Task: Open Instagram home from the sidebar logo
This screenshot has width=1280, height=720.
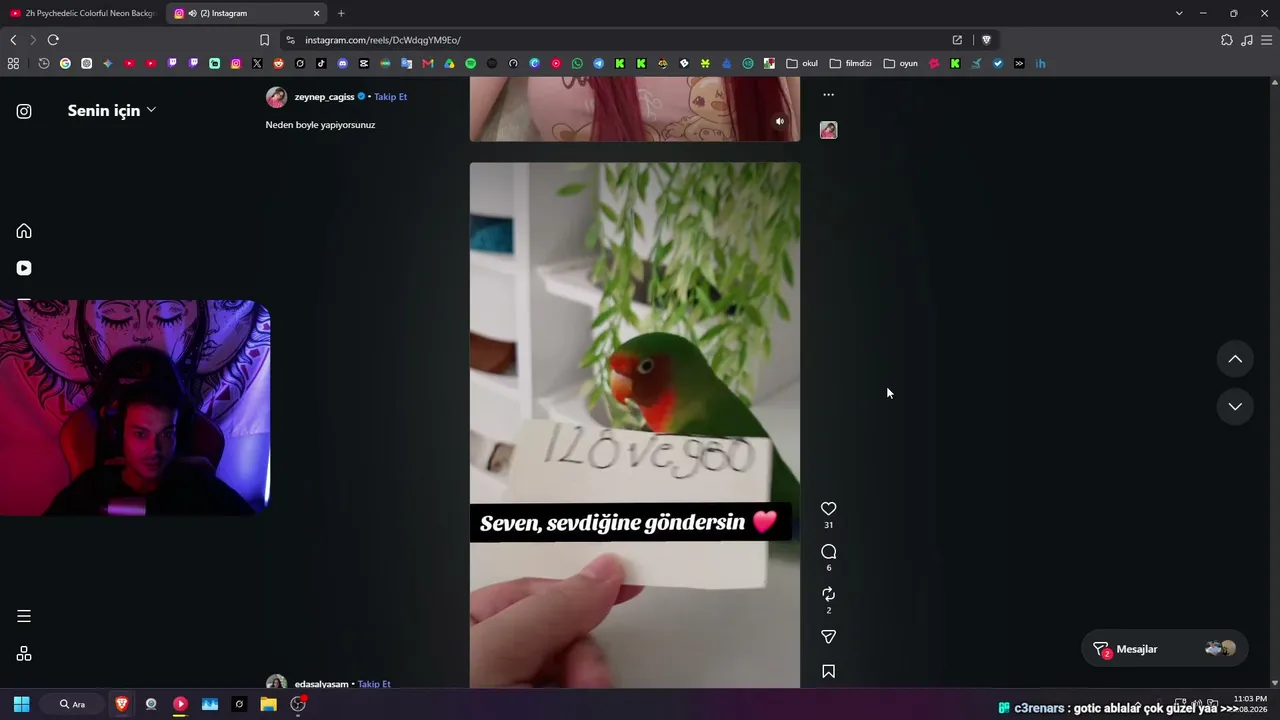Action: 24,111
